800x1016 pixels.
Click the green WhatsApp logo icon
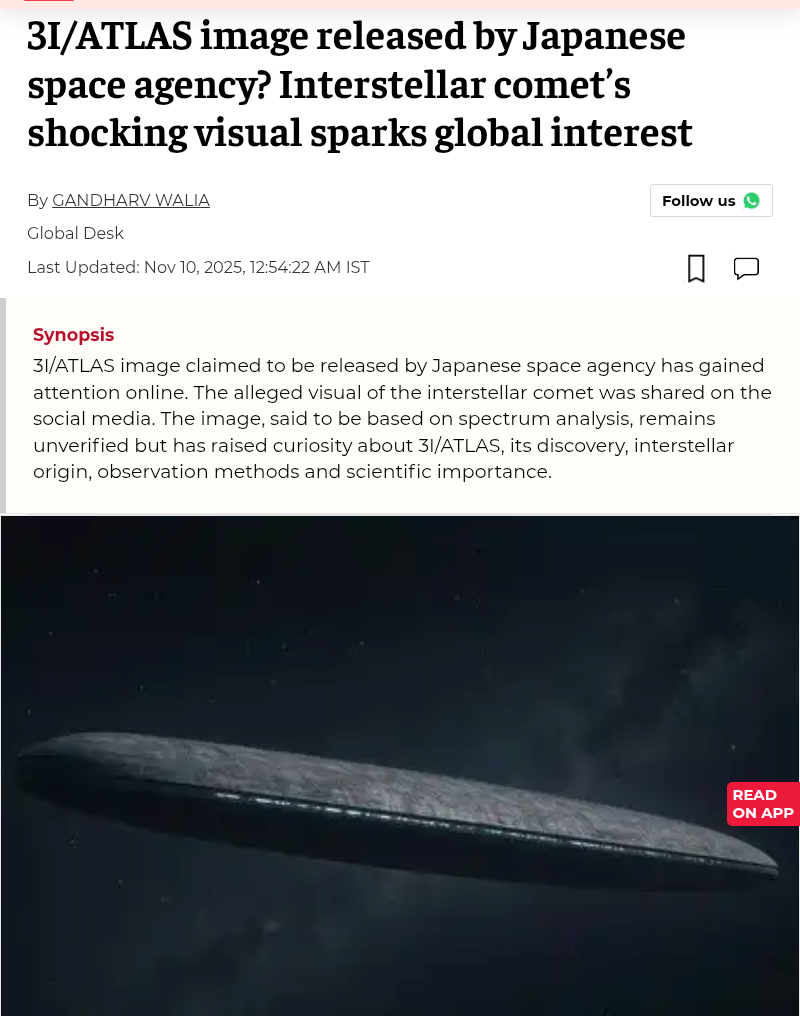[x=751, y=201]
